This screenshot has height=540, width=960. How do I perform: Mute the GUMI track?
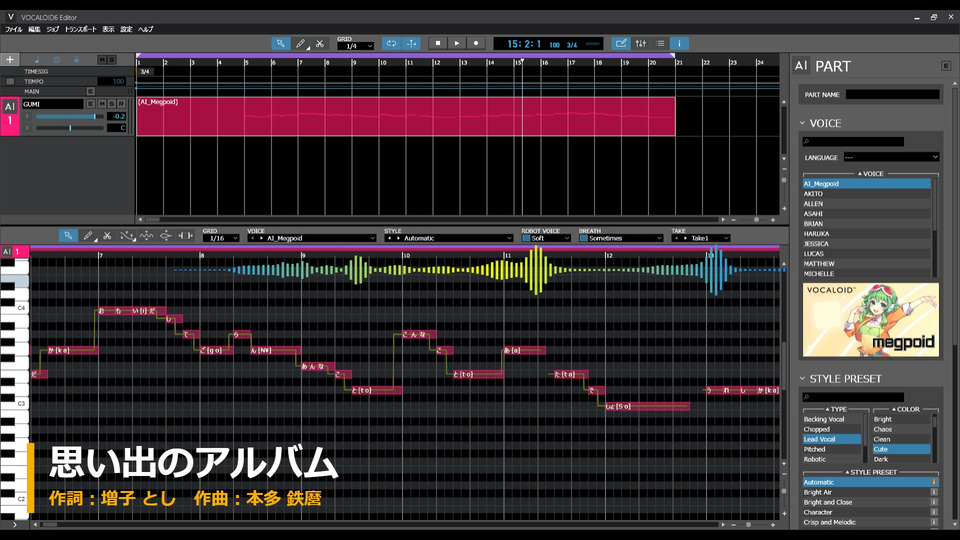click(x=101, y=104)
